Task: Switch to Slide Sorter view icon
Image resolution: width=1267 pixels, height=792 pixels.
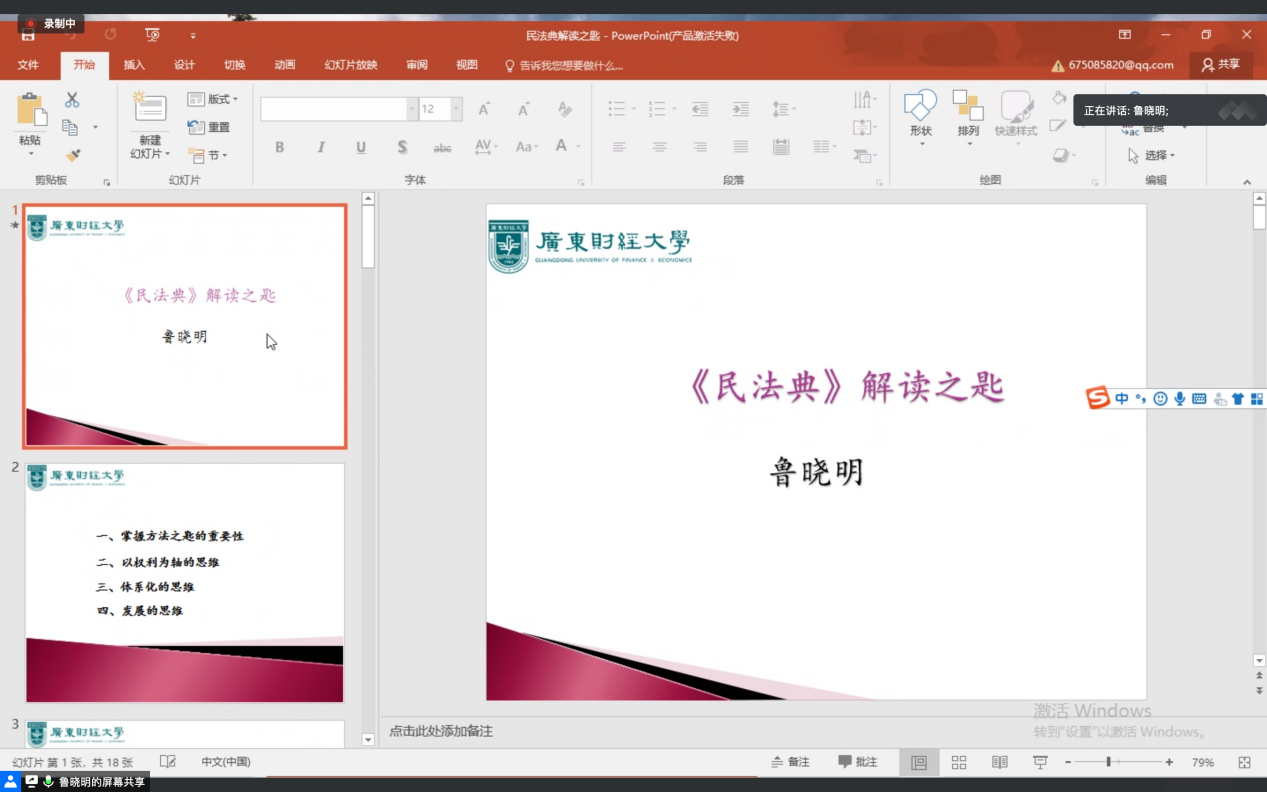Action: [959, 762]
